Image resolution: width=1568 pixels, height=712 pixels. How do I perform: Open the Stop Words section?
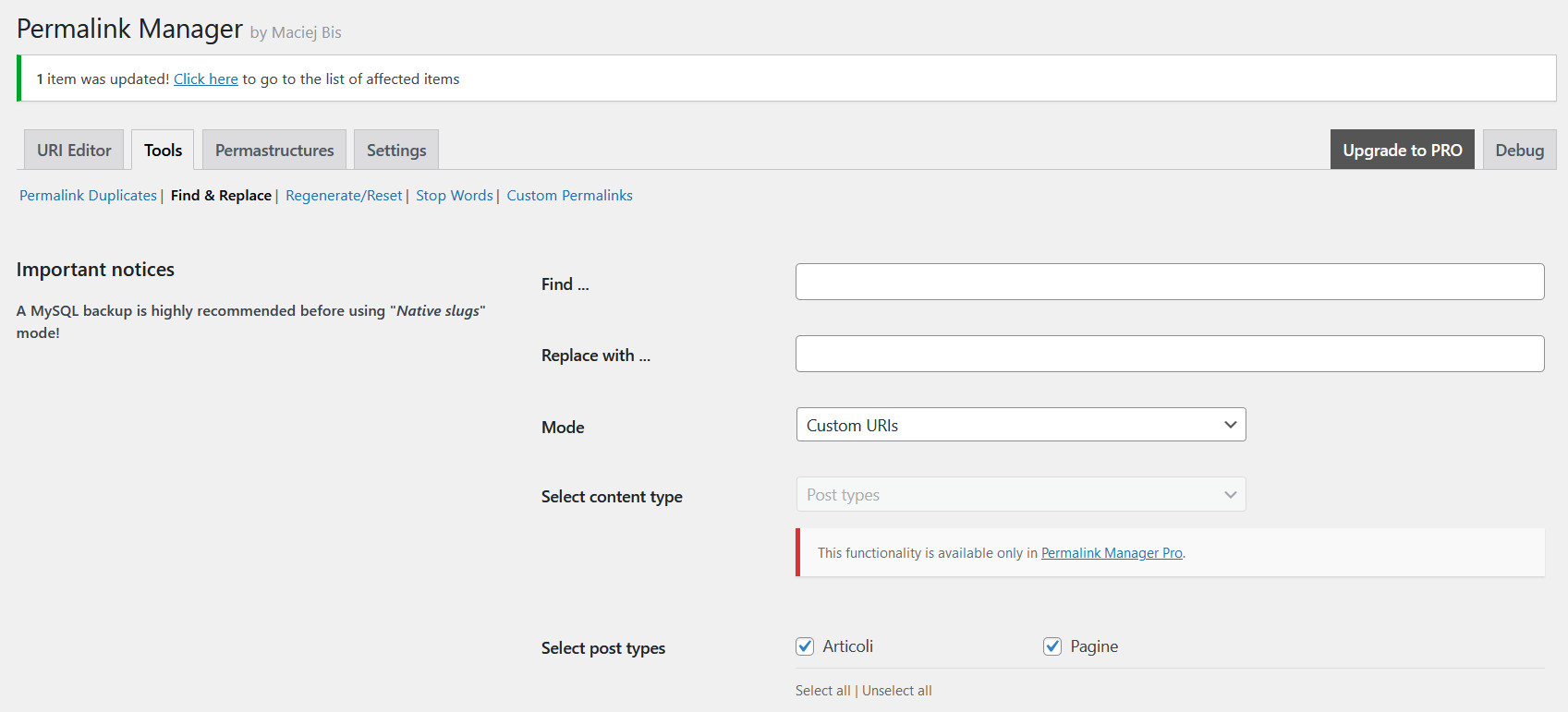click(455, 196)
